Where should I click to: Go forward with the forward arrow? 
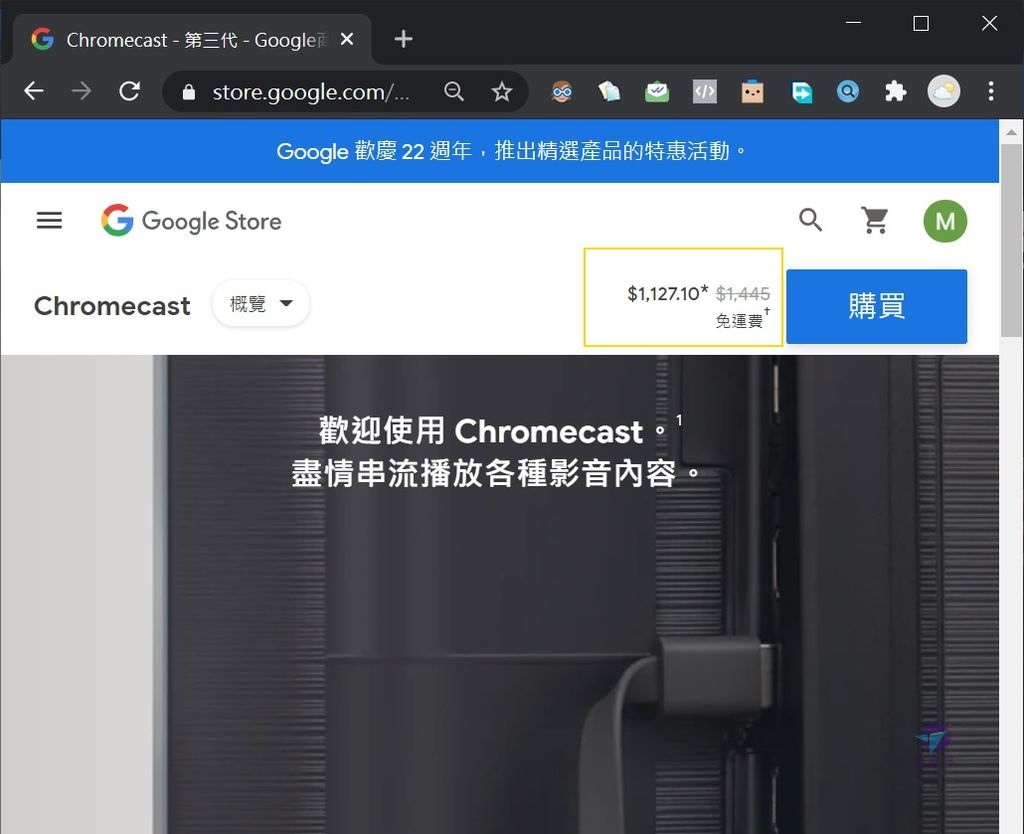(81, 91)
